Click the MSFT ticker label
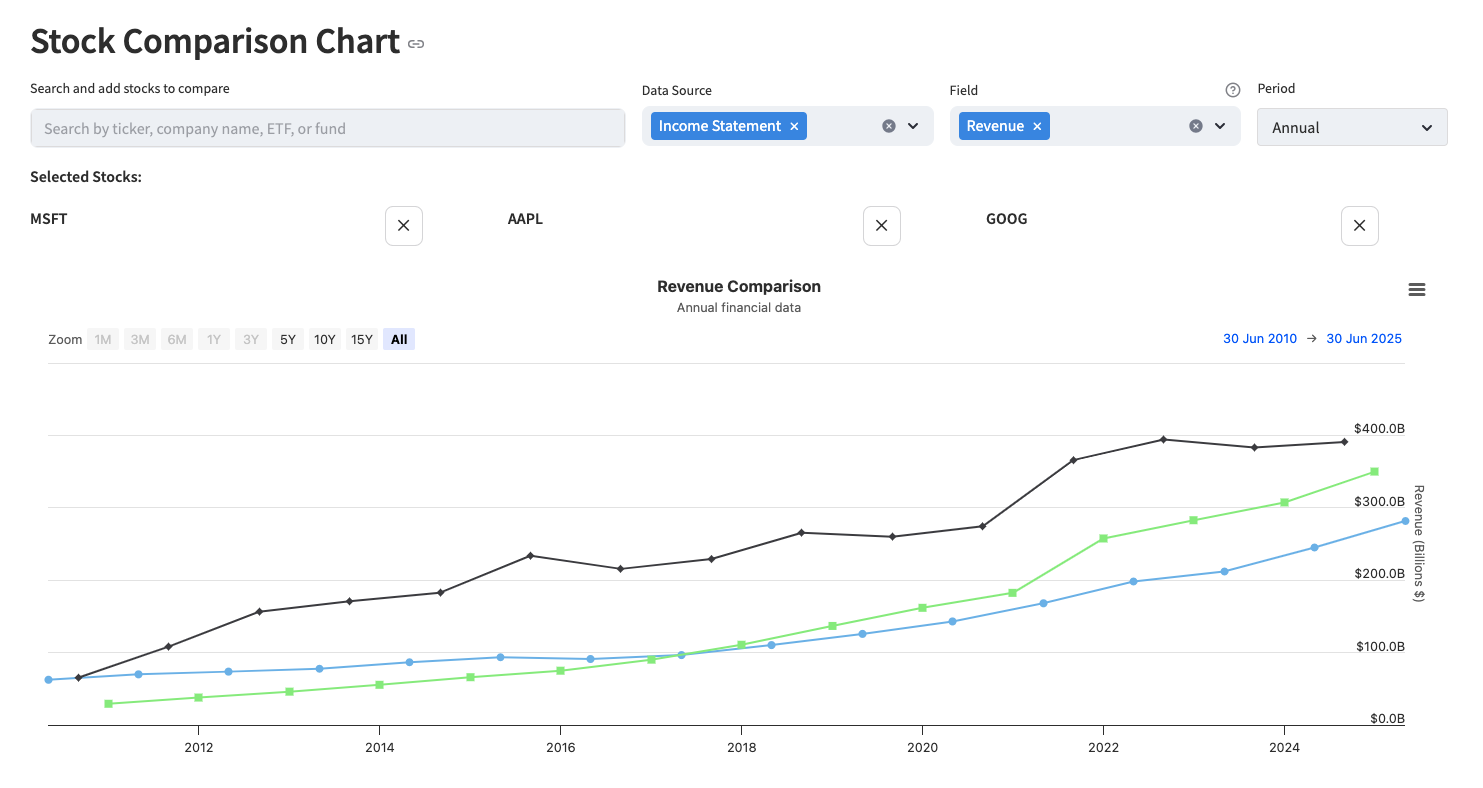The image size is (1483, 788). point(49,219)
